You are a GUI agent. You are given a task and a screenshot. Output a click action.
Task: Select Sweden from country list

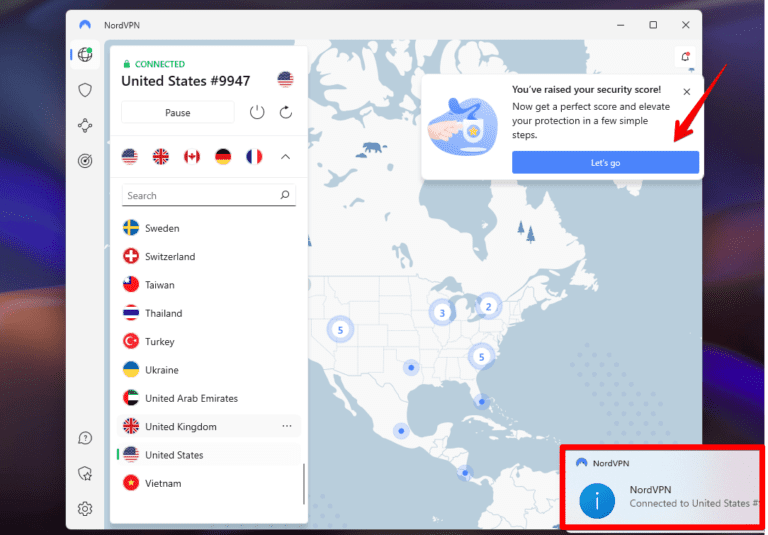click(x=209, y=228)
